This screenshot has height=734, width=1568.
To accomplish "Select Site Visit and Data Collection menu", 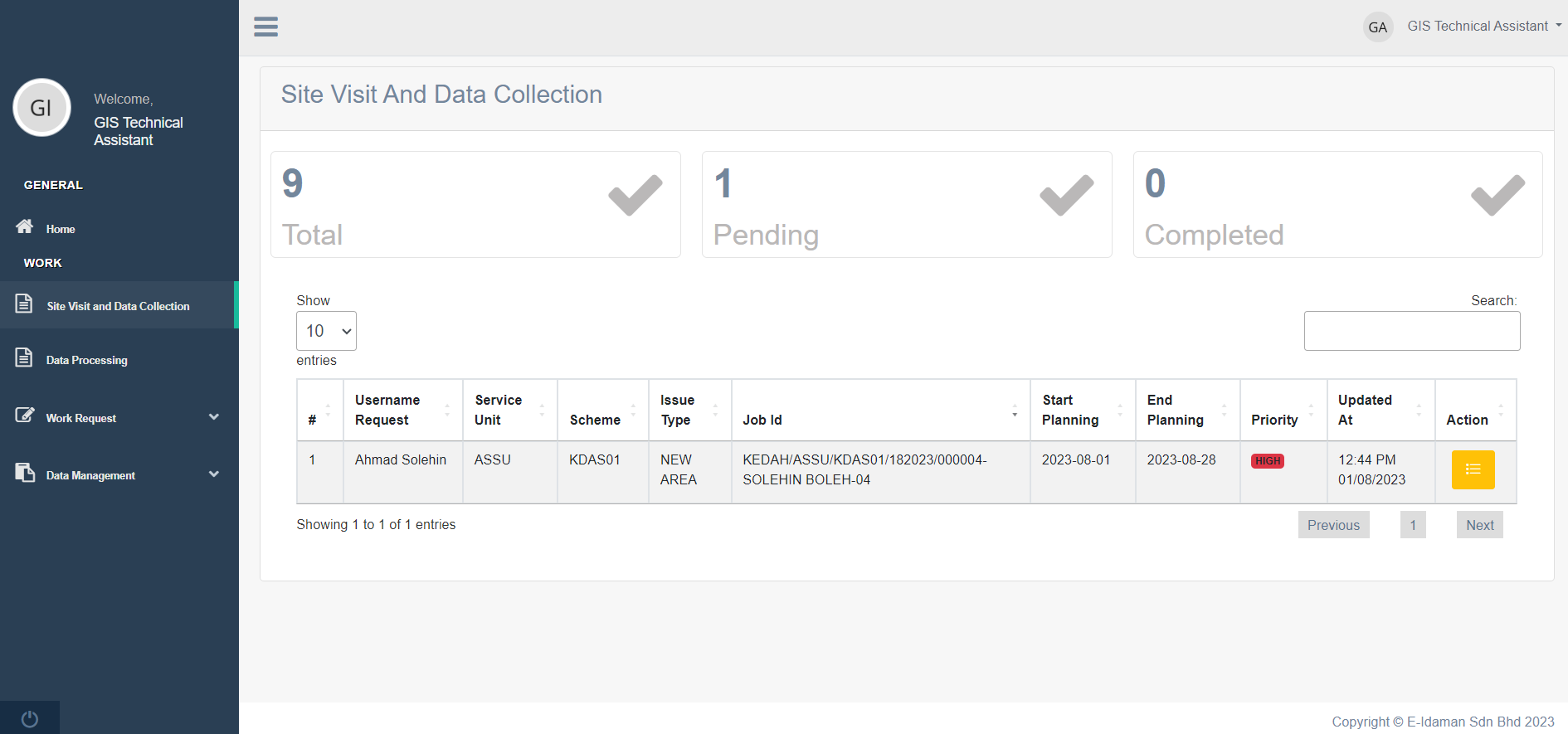I will [x=118, y=306].
